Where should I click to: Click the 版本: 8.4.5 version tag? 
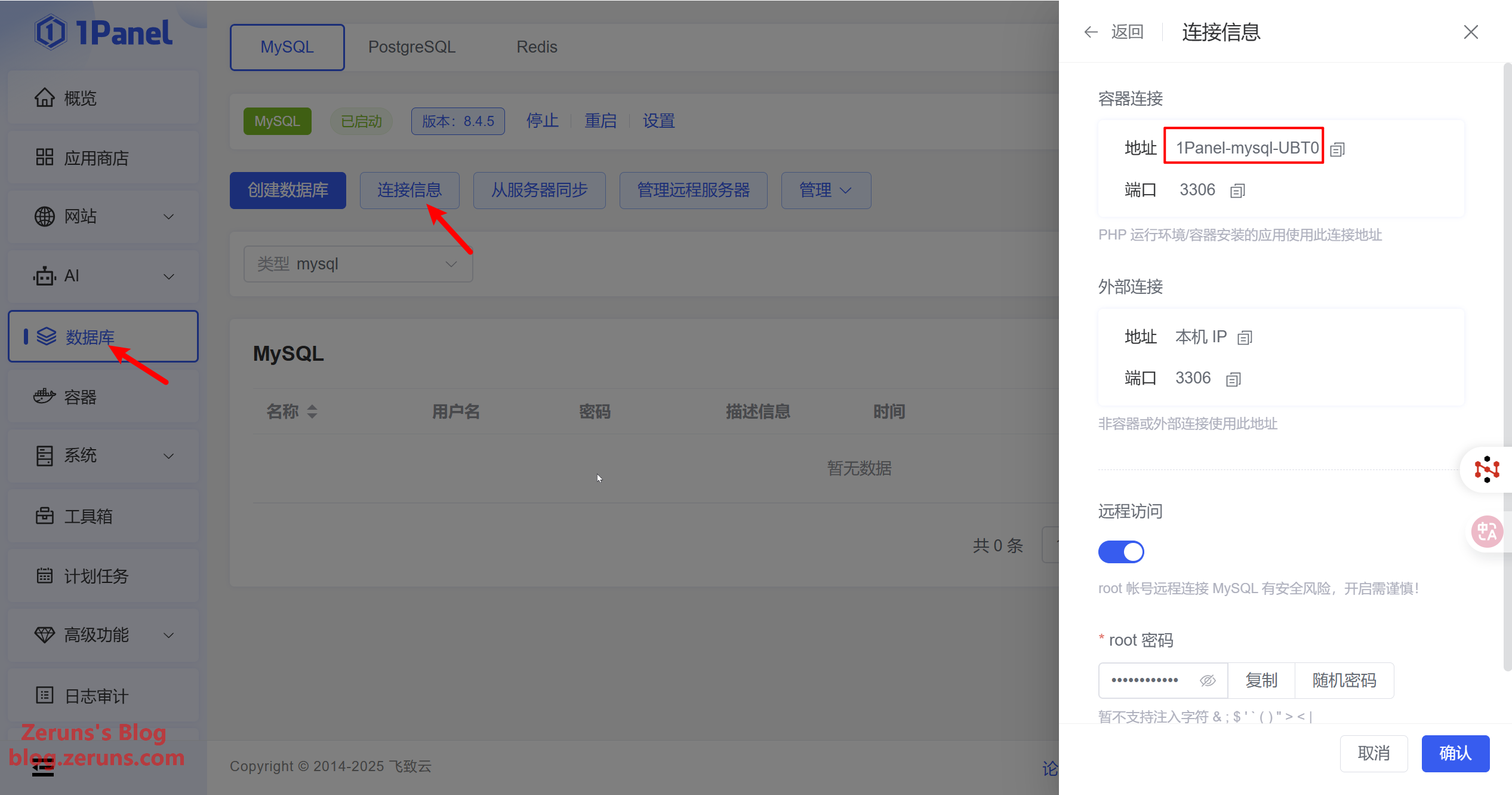pos(458,121)
